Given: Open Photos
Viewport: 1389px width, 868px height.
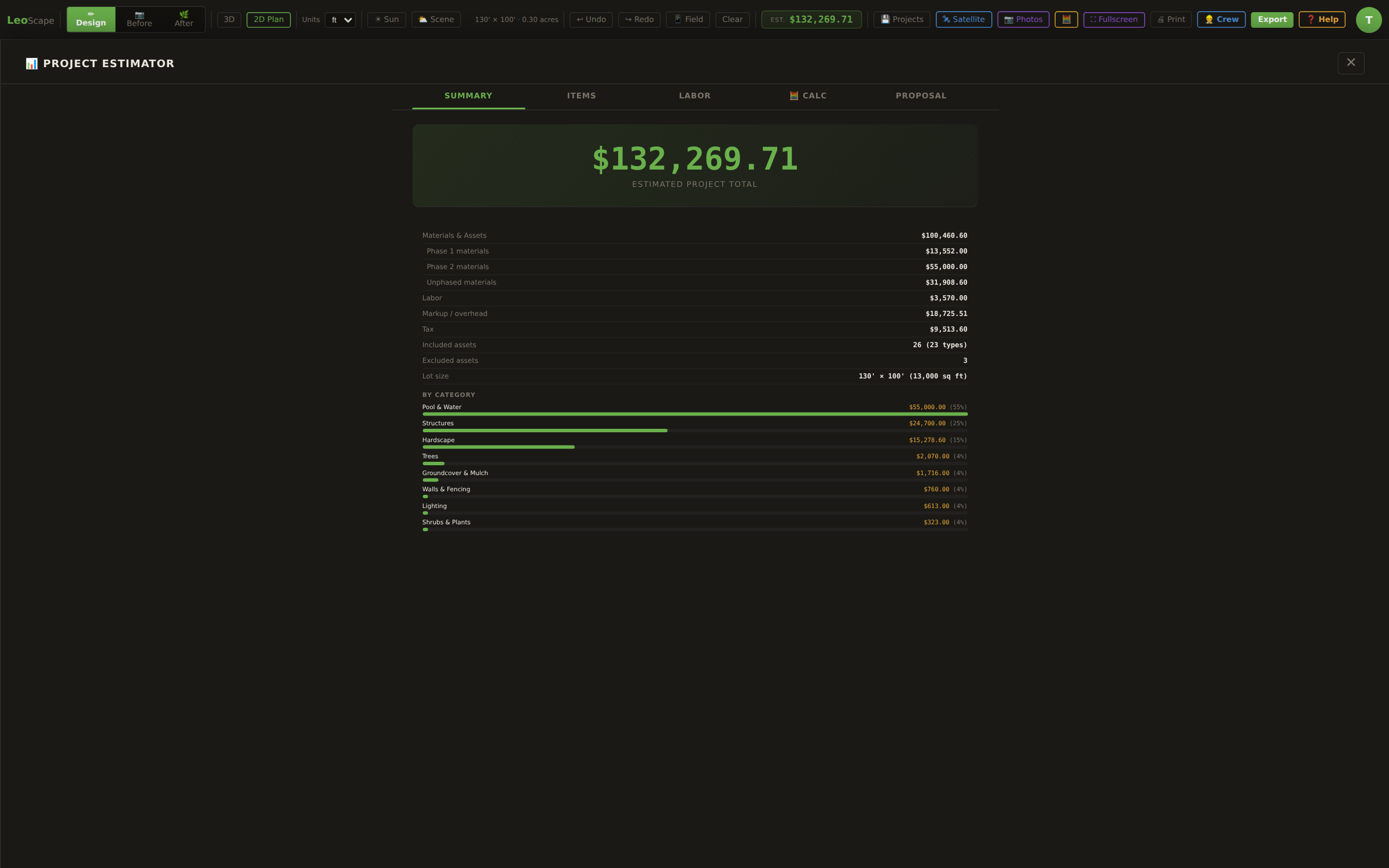Looking at the screenshot, I should click(x=1023, y=20).
